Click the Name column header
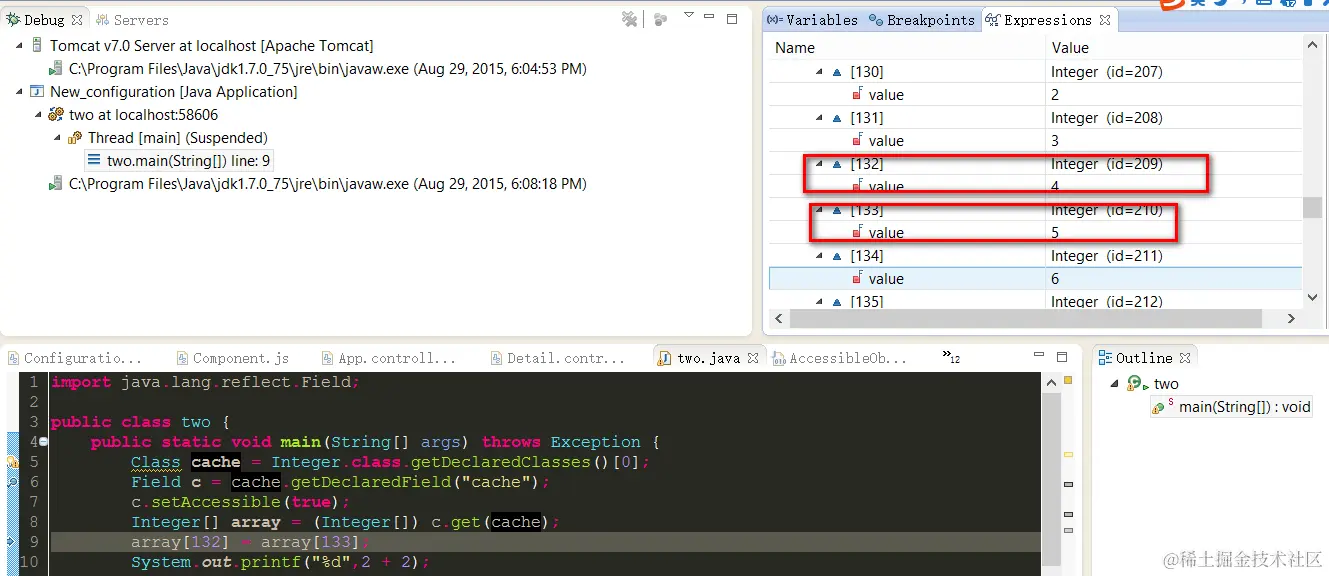Image resolution: width=1329 pixels, height=576 pixels. click(906, 47)
